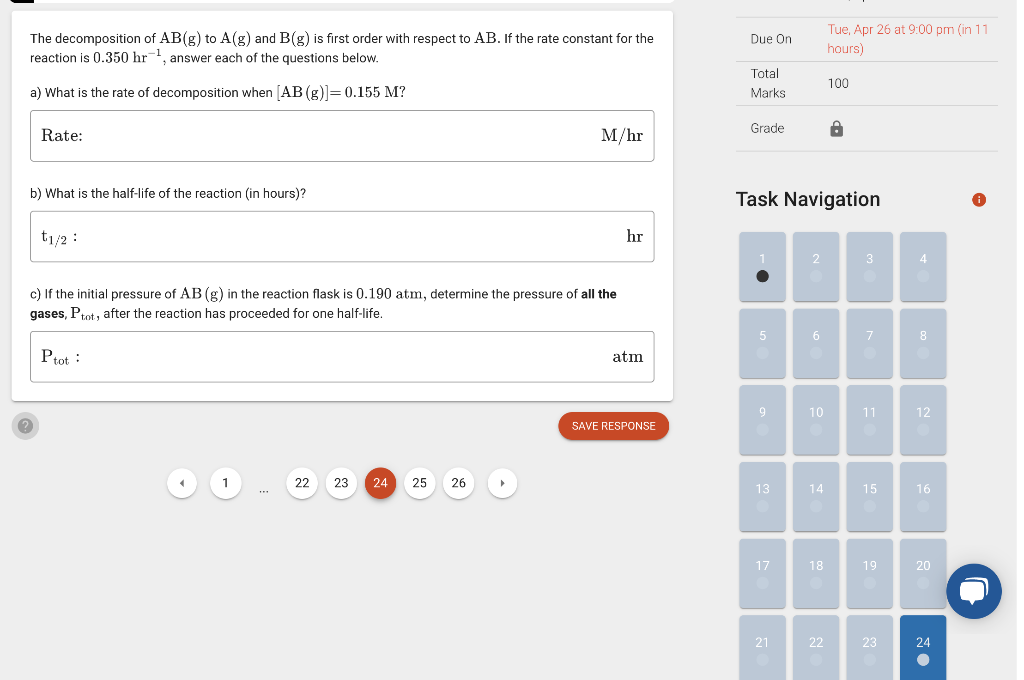This screenshot has width=1024, height=680.
Task: Open page 22 in pagination
Action: (302, 483)
